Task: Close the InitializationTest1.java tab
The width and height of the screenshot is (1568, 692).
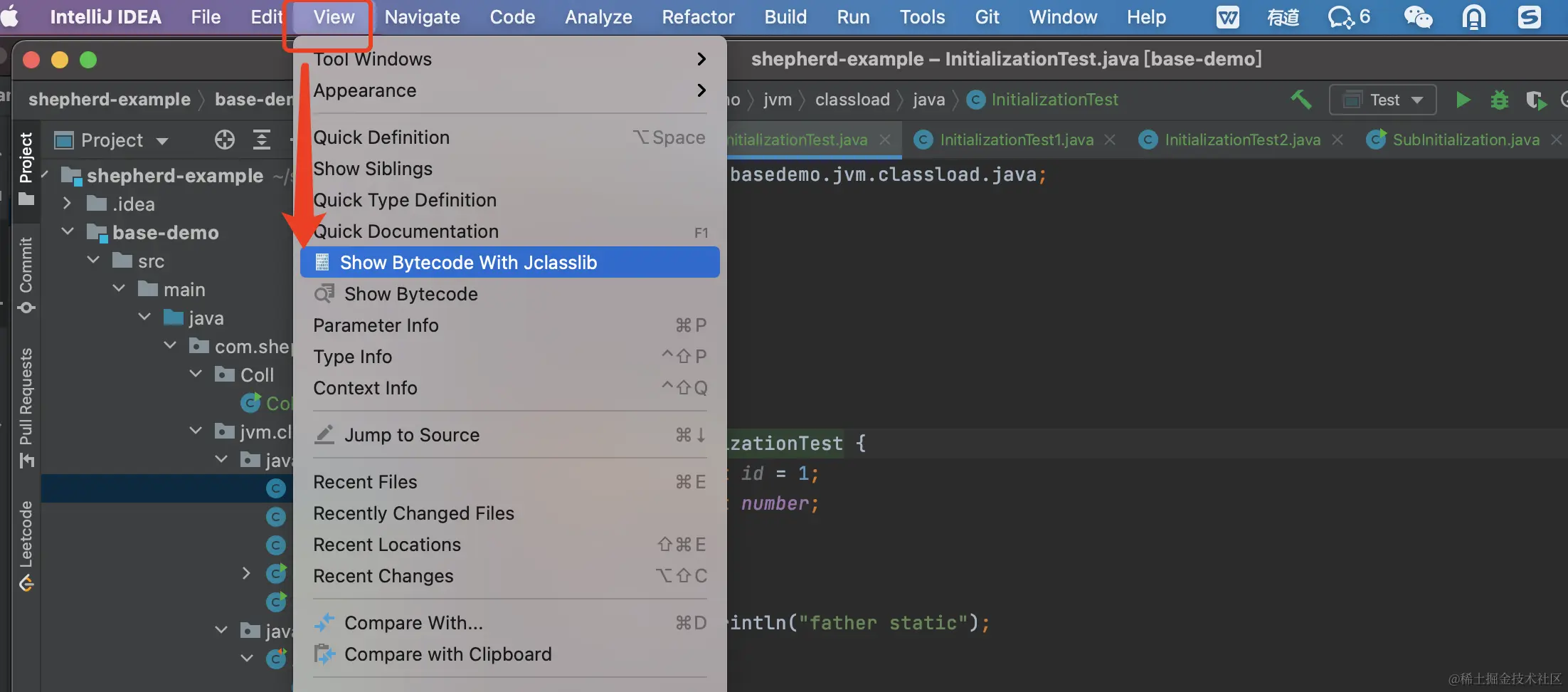Action: [x=1110, y=140]
